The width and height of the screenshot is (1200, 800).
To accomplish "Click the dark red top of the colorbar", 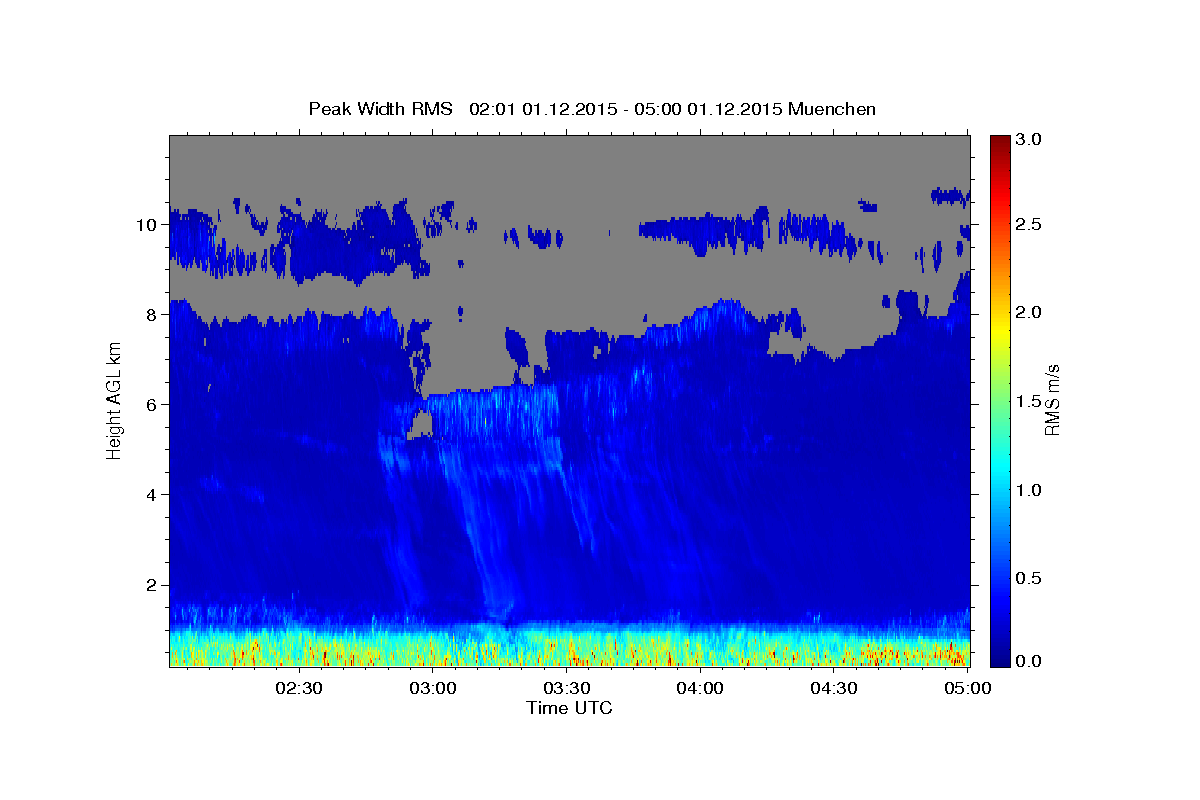I will coord(999,143).
